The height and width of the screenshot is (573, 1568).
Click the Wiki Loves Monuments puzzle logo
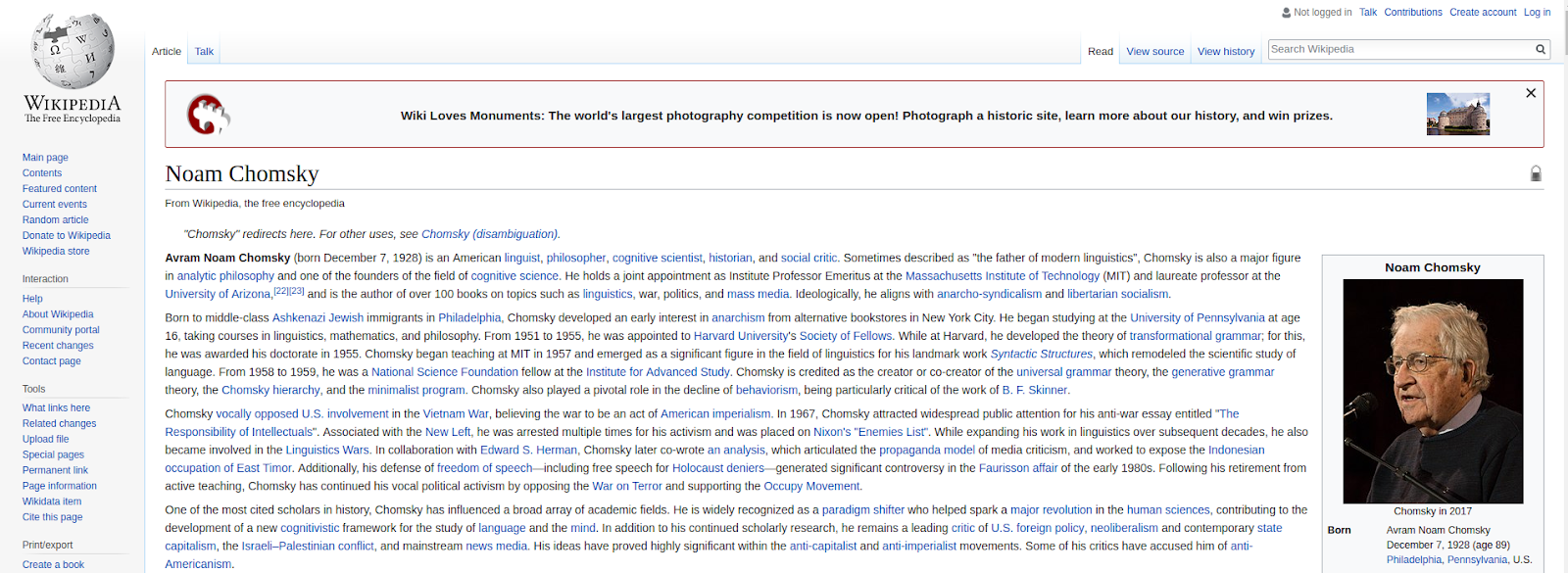pyautogui.click(x=208, y=115)
